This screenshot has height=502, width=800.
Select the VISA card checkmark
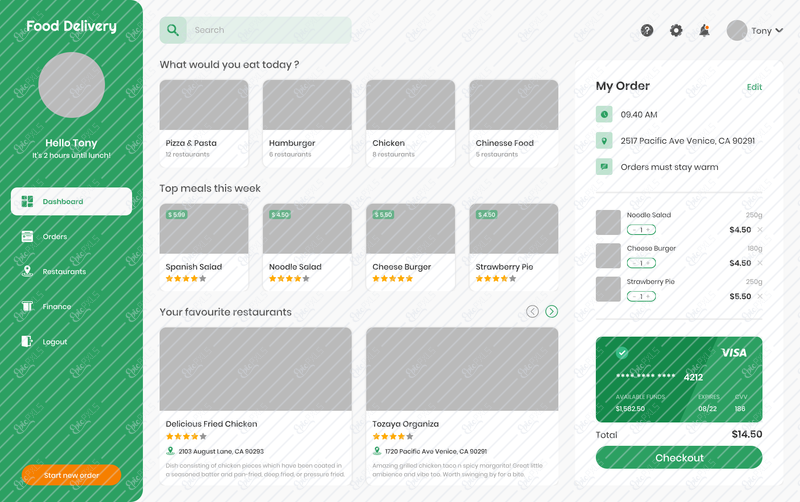click(x=621, y=353)
